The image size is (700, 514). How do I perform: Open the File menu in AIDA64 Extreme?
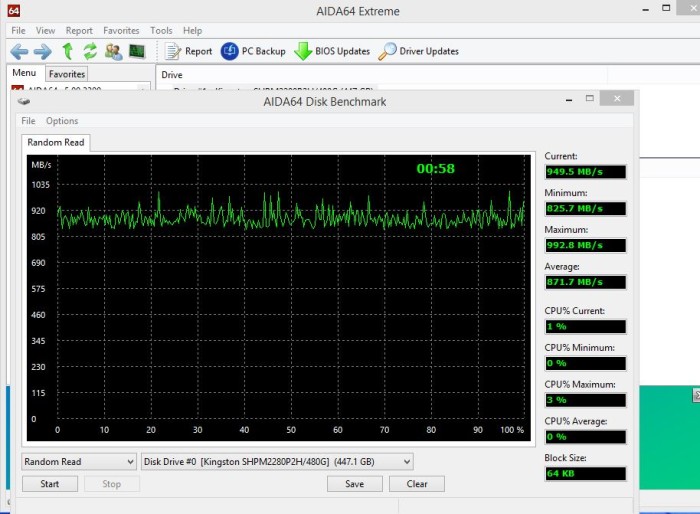[18, 30]
